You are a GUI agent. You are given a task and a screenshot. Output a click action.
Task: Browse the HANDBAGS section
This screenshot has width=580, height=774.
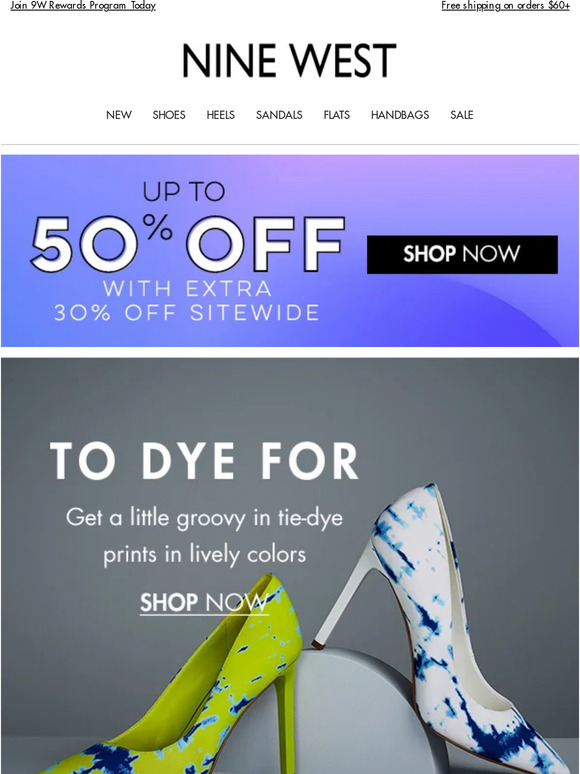[x=400, y=115]
